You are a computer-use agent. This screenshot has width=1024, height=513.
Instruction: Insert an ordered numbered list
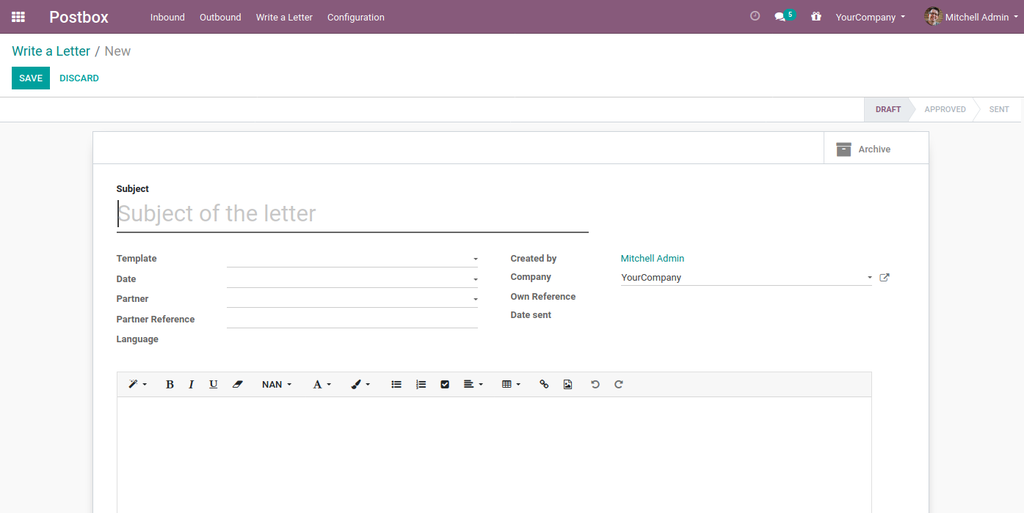pos(421,384)
